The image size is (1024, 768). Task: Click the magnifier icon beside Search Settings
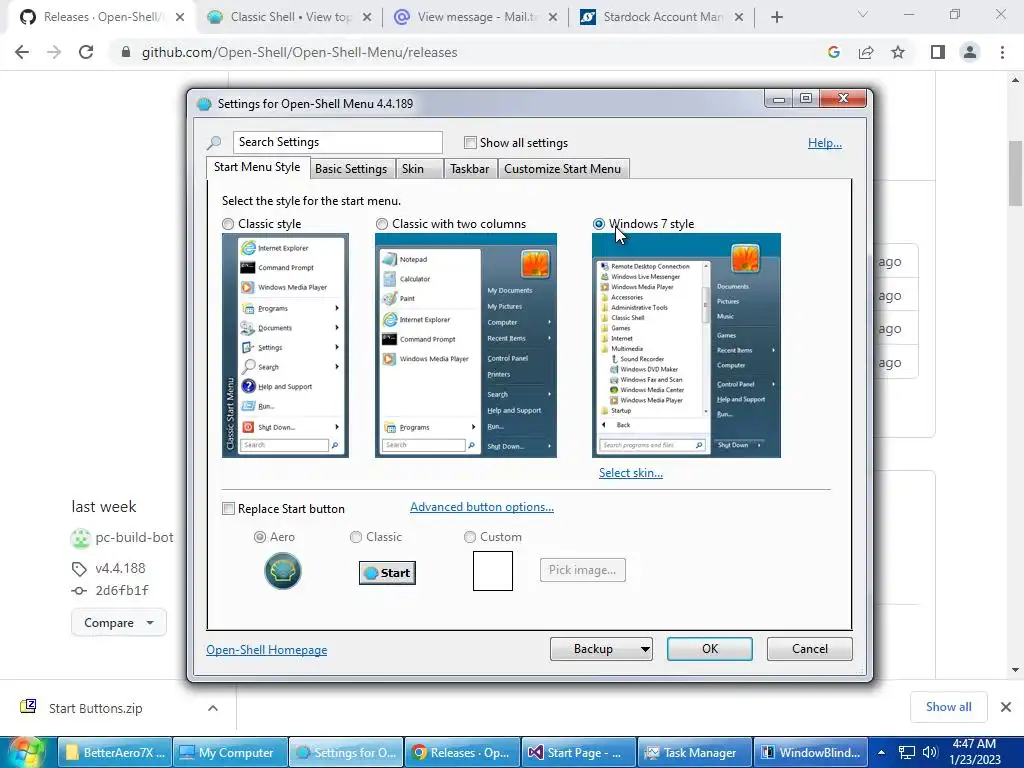(x=214, y=142)
